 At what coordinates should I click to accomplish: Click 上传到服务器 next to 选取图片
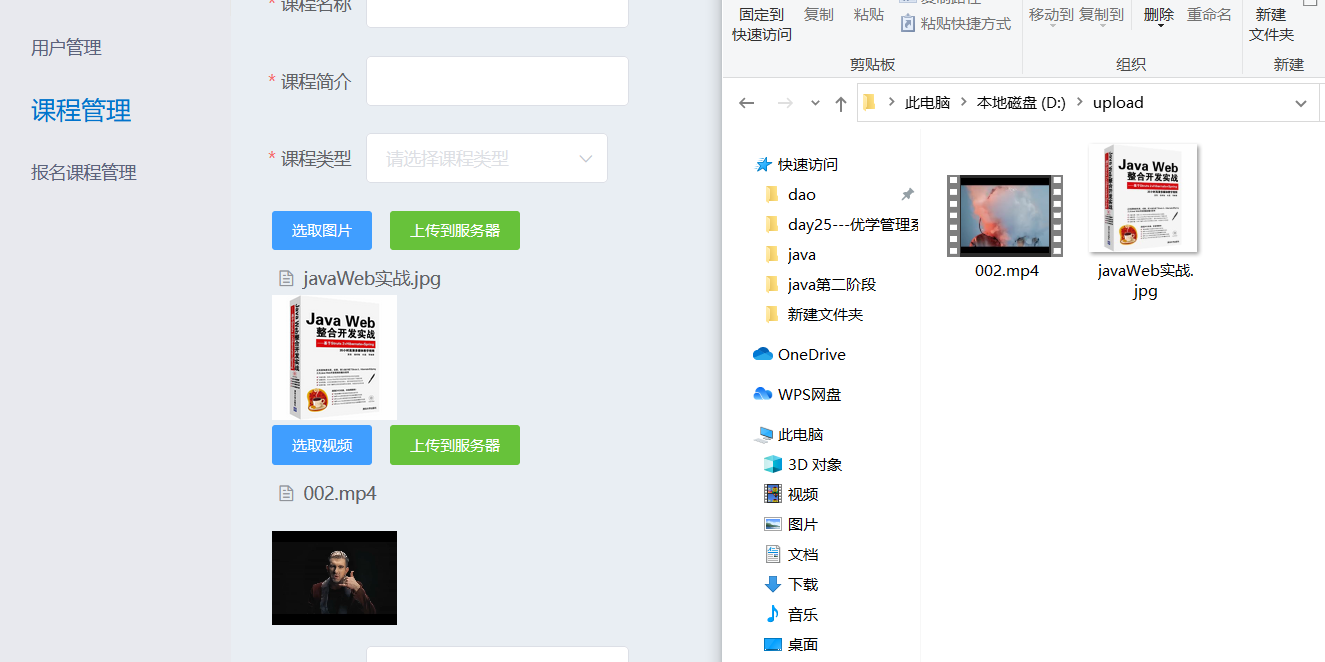455,230
